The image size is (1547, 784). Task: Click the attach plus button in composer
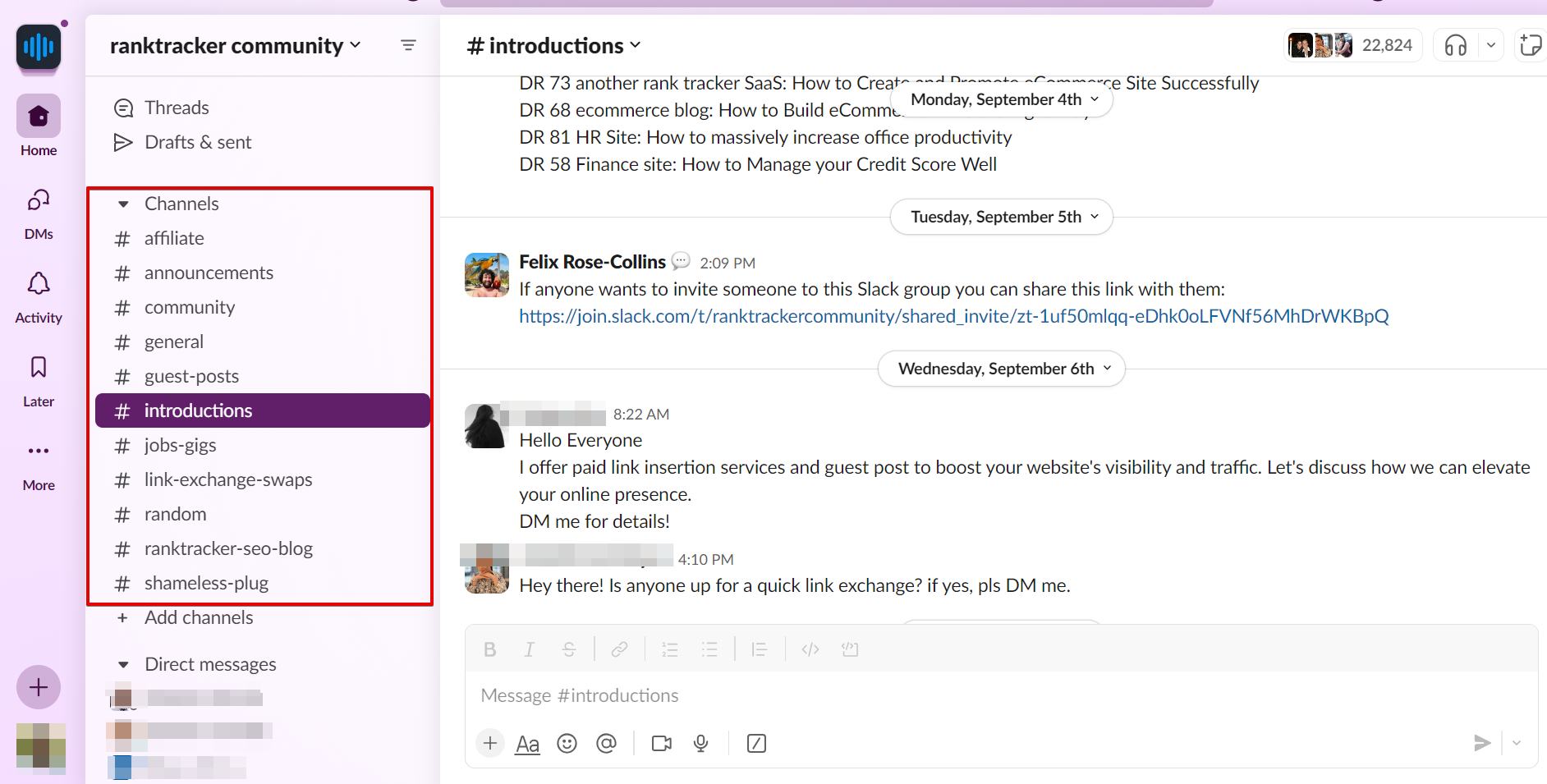(x=490, y=743)
